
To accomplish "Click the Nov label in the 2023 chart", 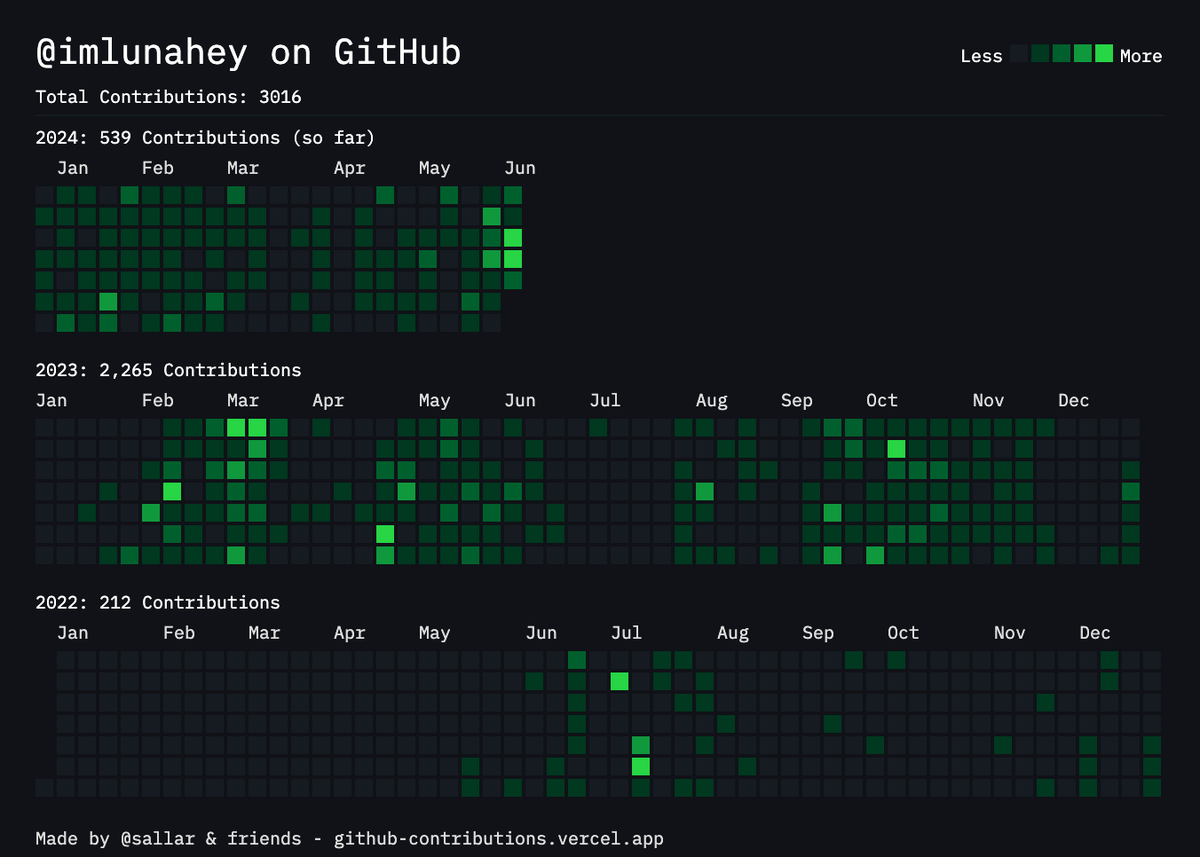I will [988, 400].
